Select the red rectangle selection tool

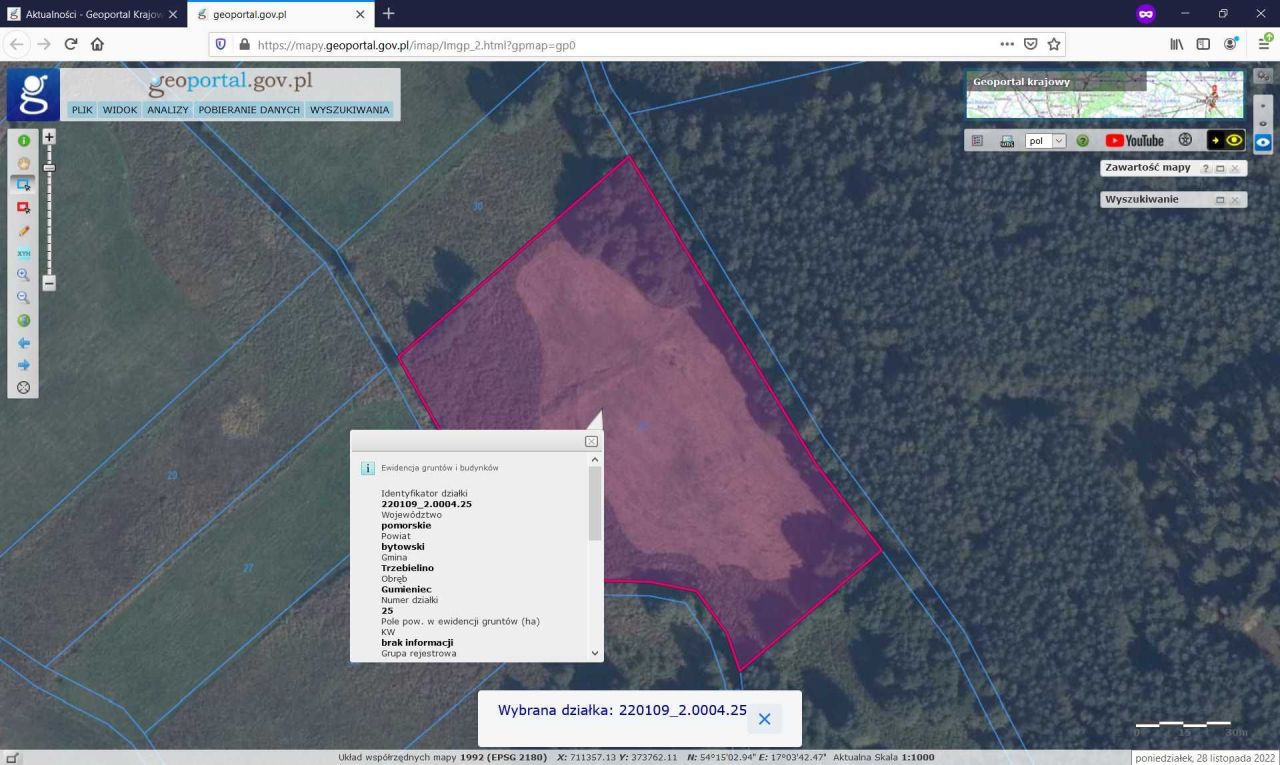(x=24, y=208)
